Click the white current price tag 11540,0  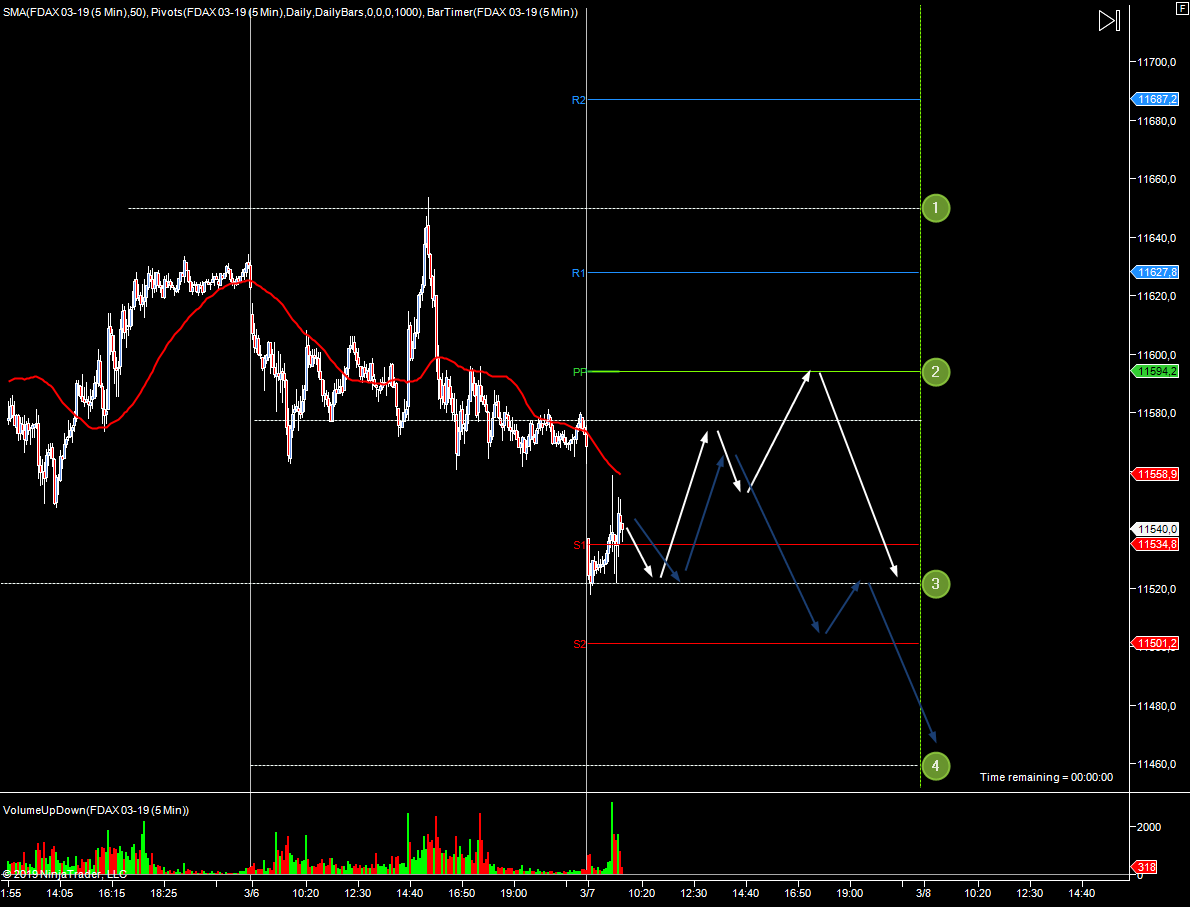click(x=1157, y=529)
